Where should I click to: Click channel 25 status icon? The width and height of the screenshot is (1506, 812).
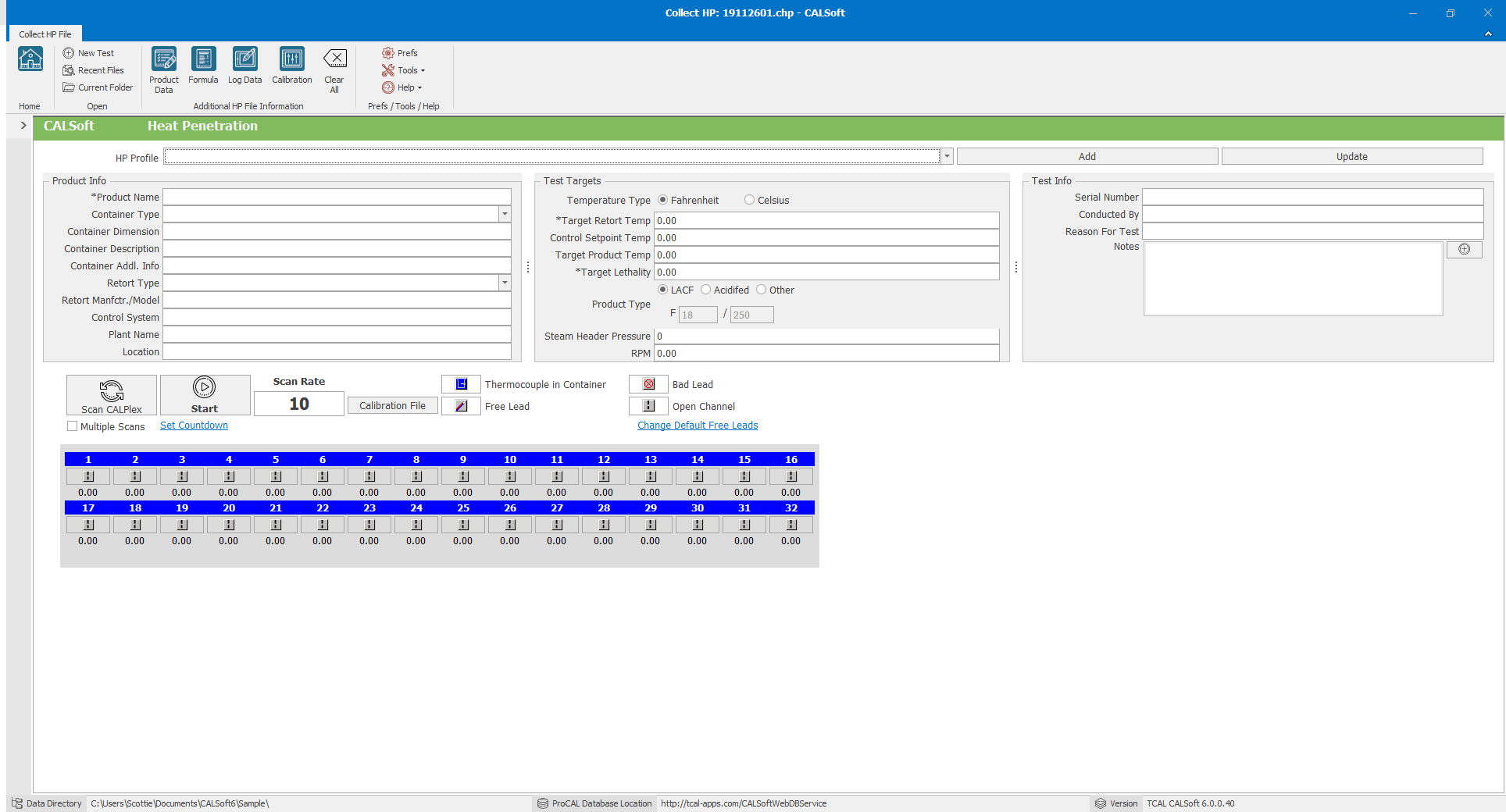(463, 525)
